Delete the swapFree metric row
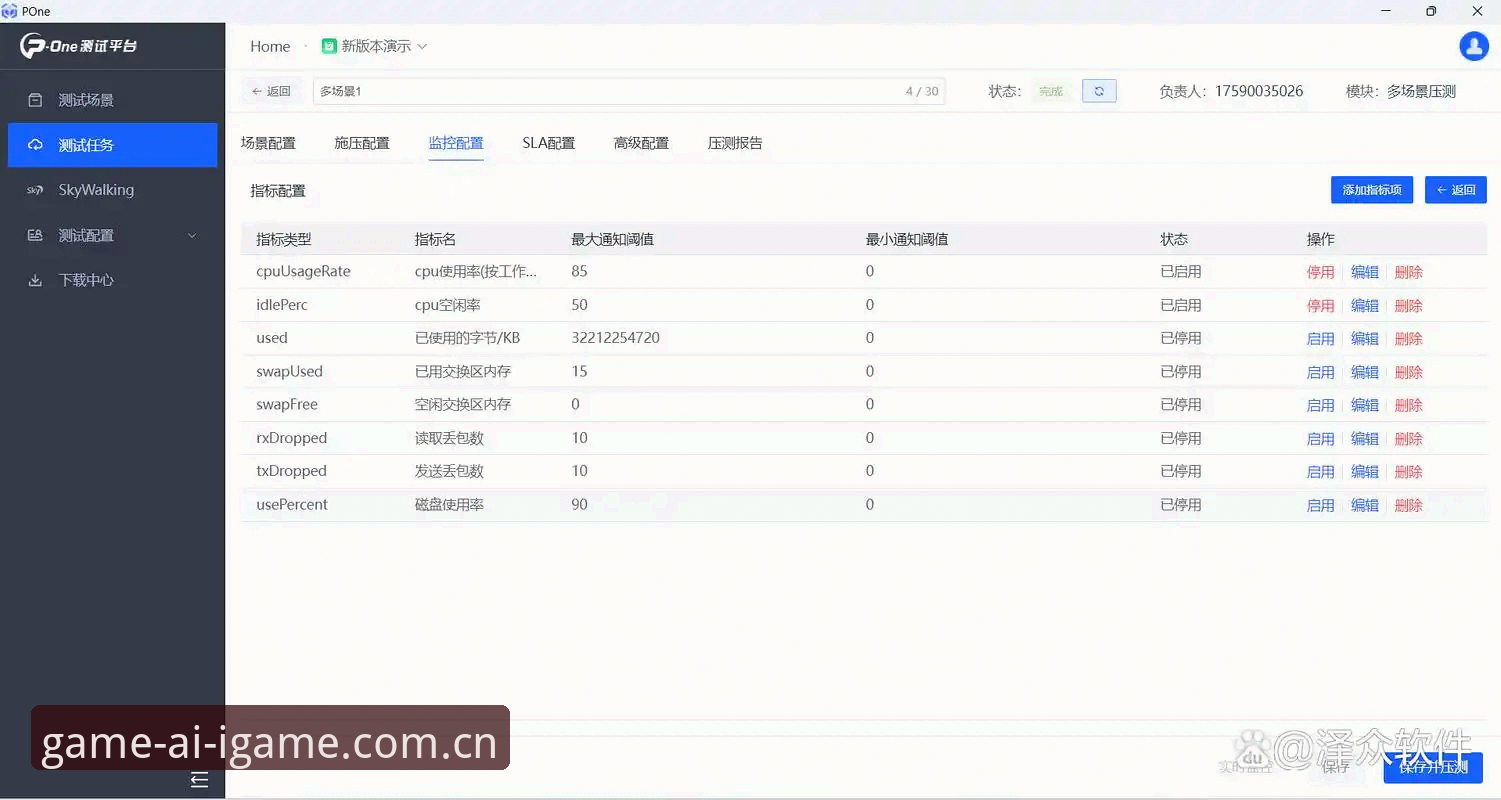 coord(1408,405)
